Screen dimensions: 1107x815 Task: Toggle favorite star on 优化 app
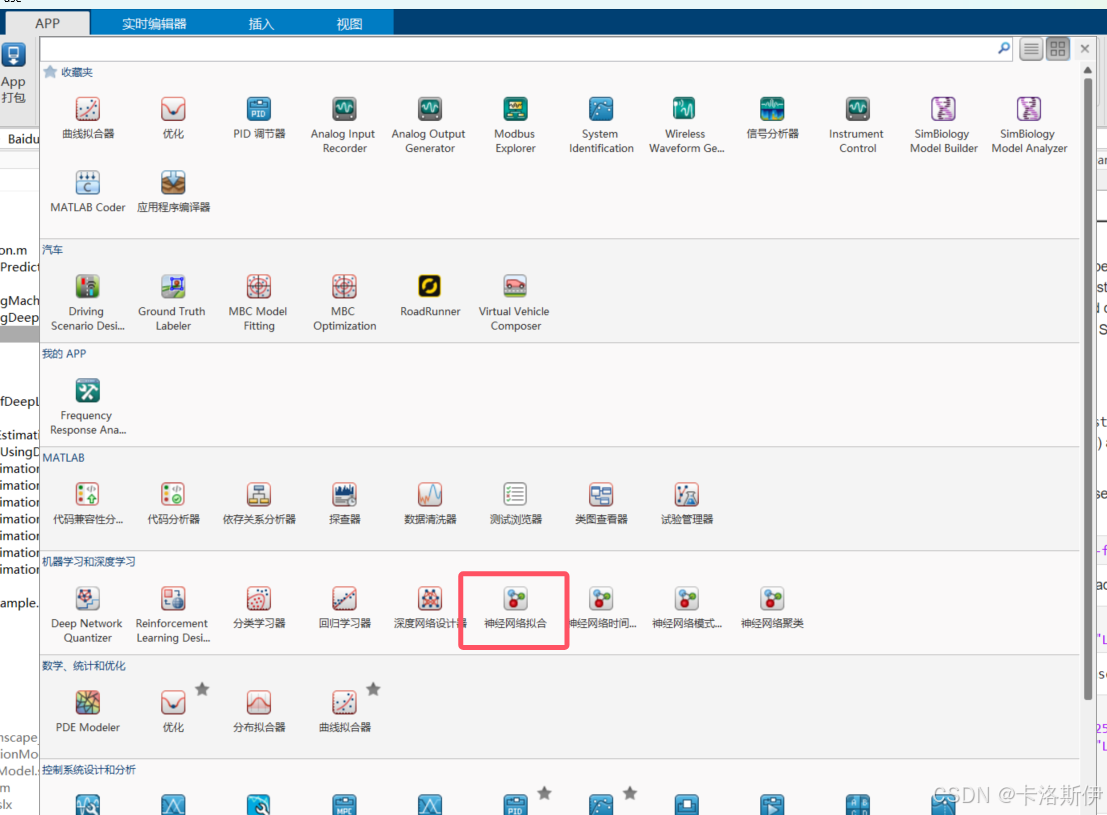tap(202, 689)
